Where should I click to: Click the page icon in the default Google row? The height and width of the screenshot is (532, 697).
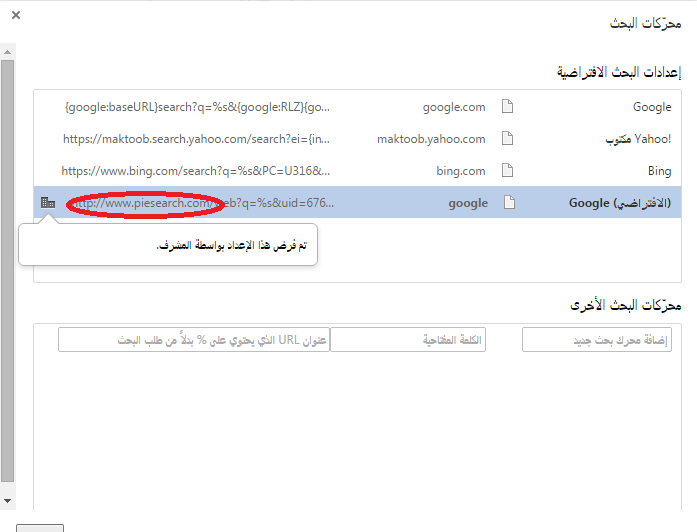point(509,203)
